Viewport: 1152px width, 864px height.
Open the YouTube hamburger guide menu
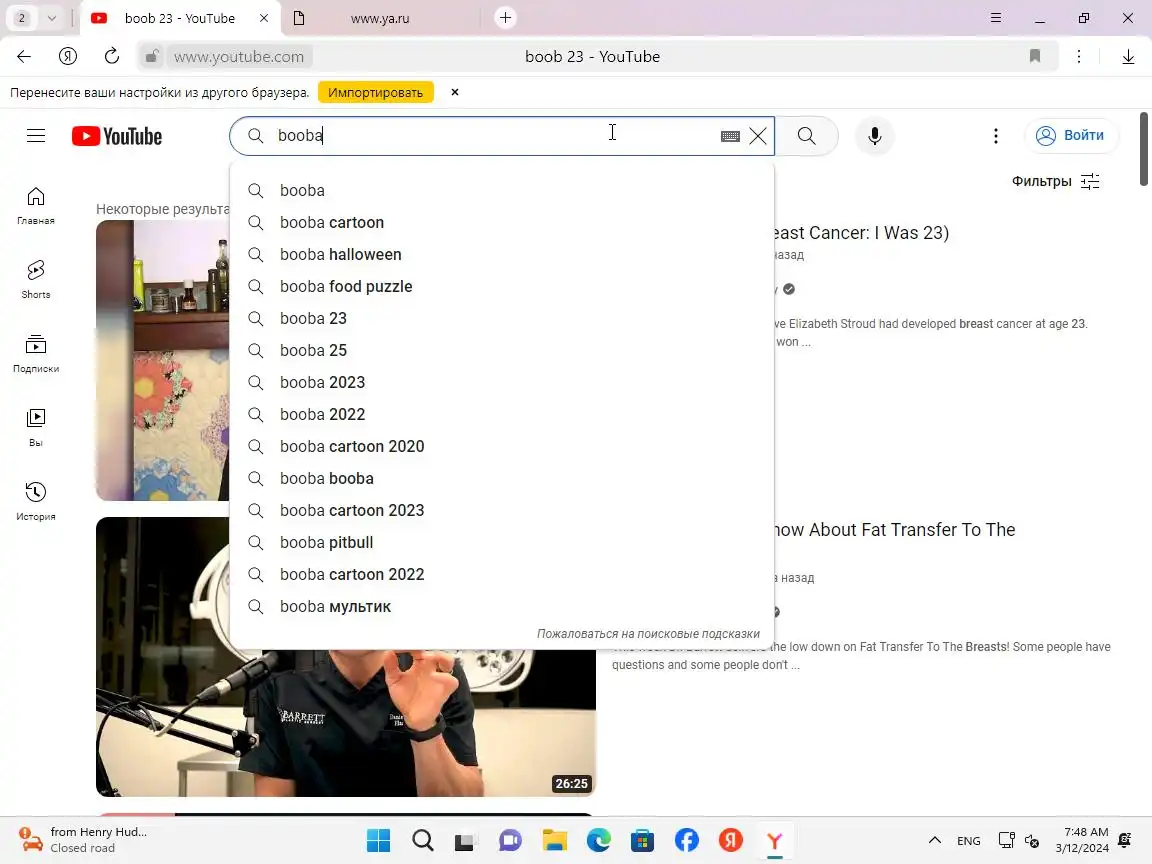click(36, 136)
